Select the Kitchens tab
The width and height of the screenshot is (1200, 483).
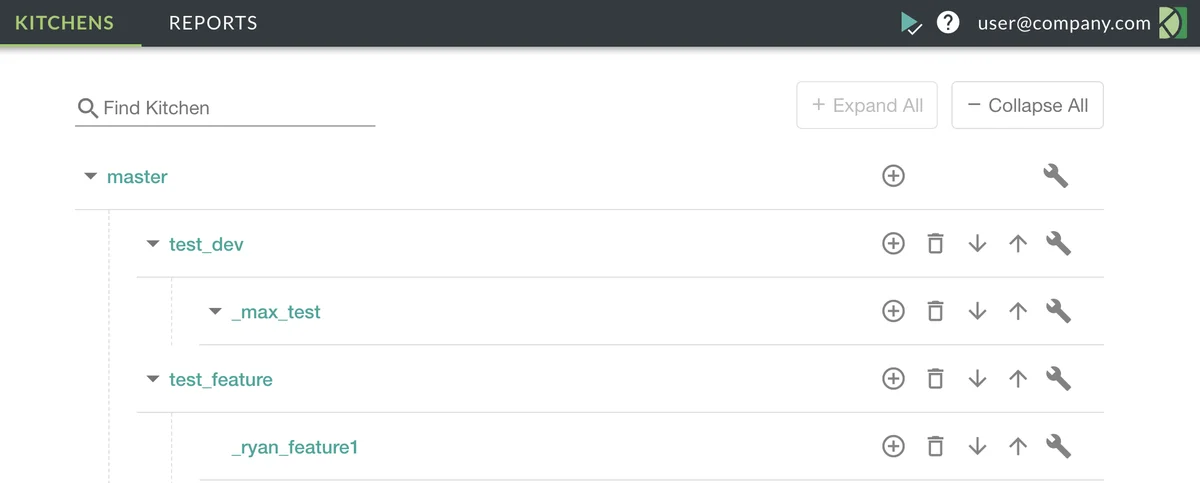[65, 23]
